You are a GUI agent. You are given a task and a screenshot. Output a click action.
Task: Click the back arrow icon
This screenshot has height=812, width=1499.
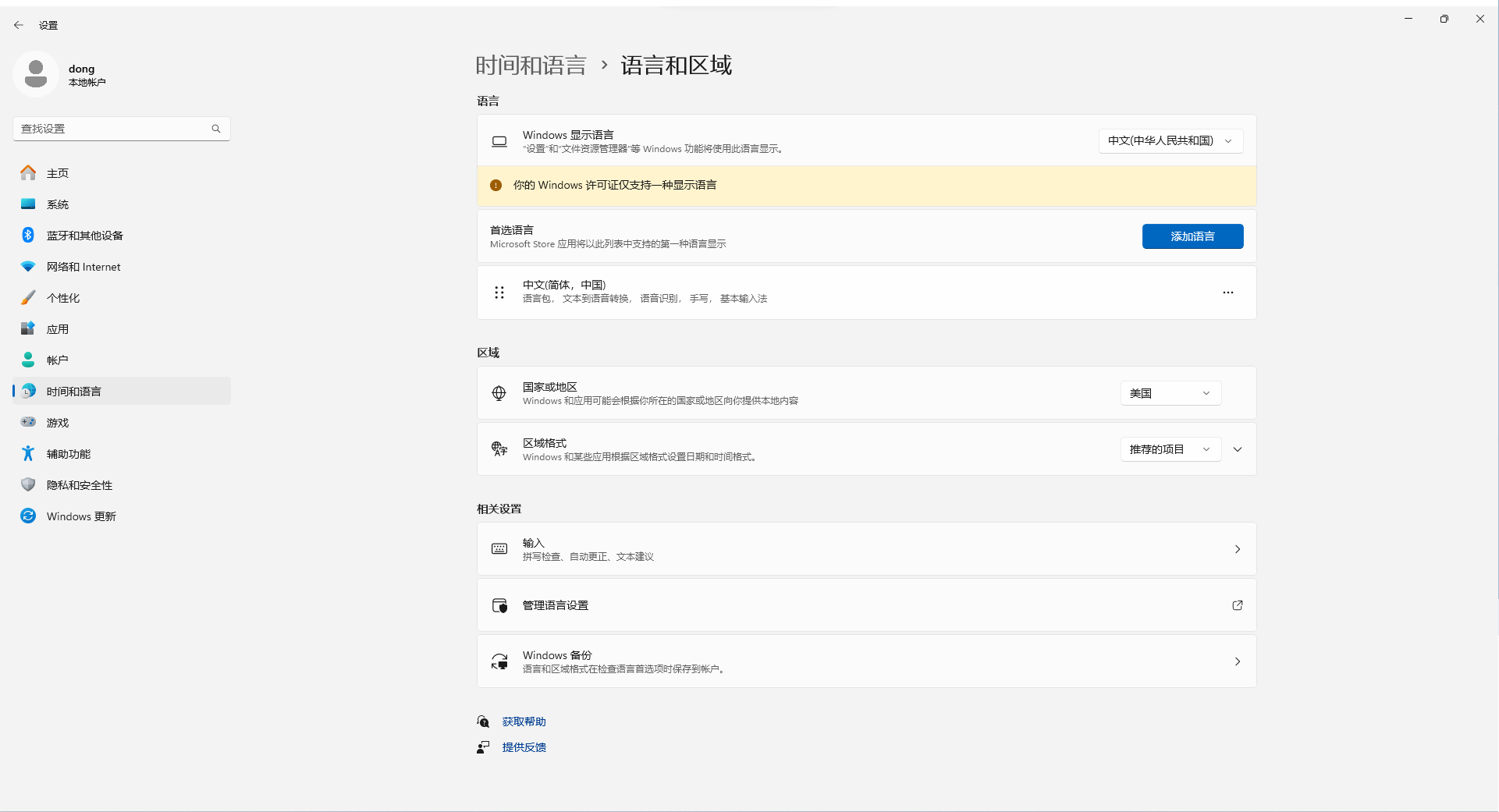19,25
